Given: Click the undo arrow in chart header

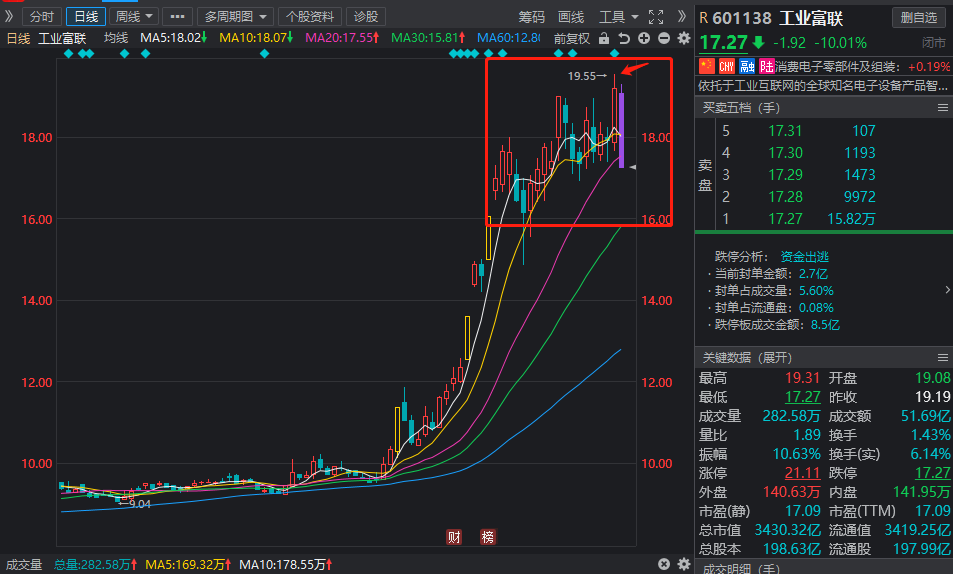Looking at the screenshot, I should coord(624,38).
